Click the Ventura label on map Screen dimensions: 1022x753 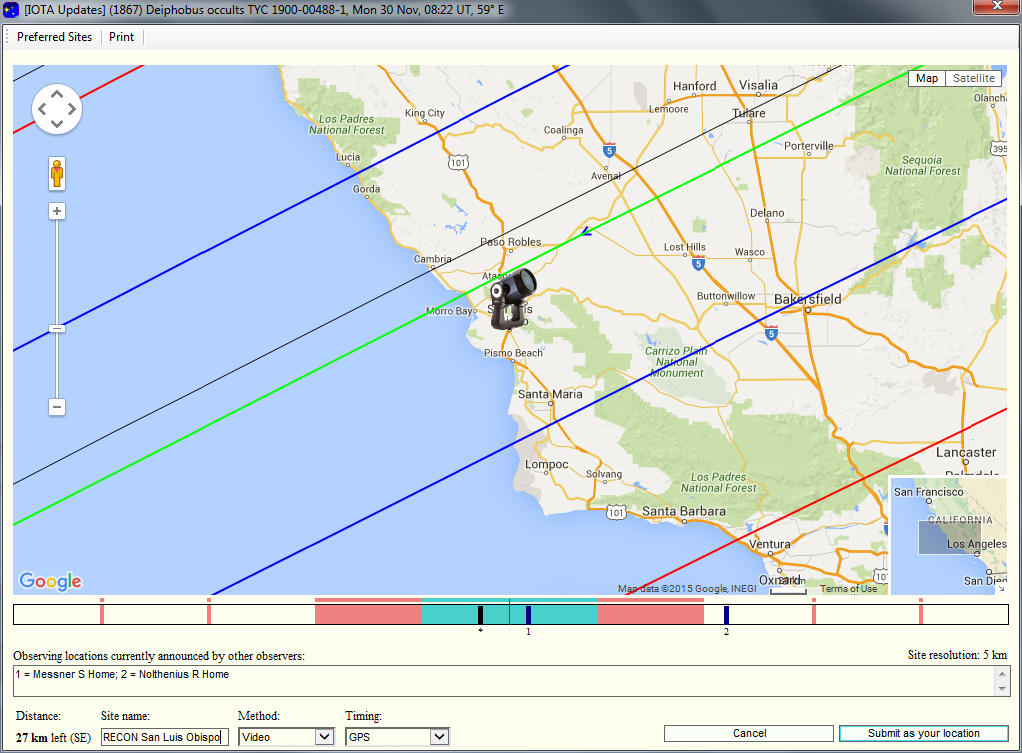pos(769,544)
